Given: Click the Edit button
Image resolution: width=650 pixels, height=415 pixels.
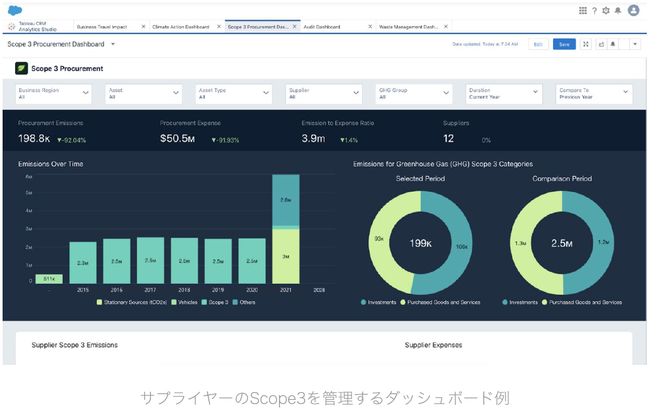Looking at the screenshot, I should pos(538,44).
